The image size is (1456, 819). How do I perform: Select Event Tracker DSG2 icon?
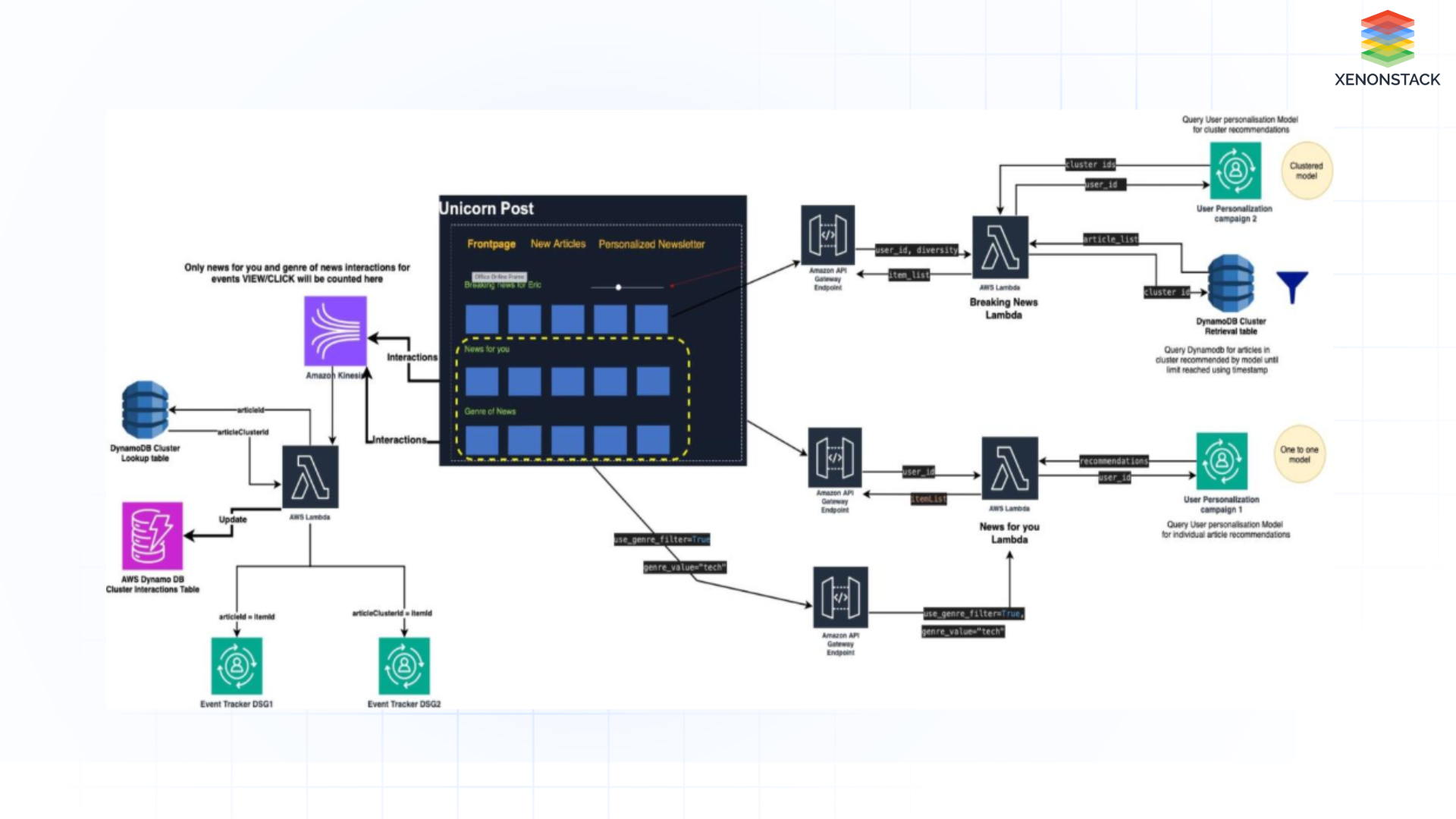404,666
